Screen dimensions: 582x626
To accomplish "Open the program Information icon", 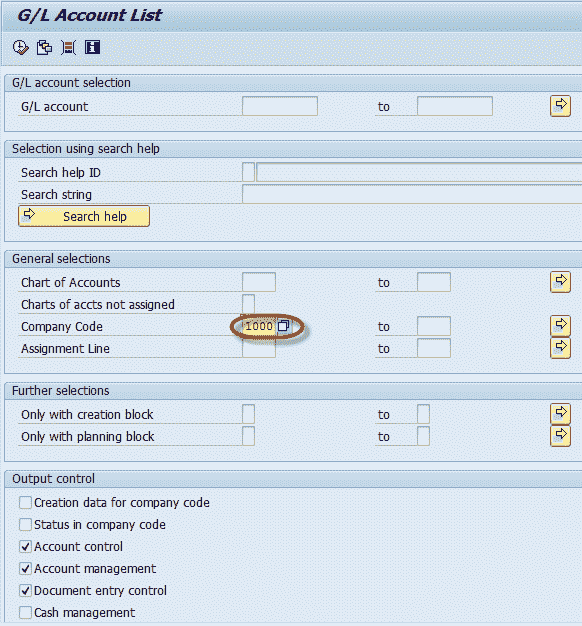I will click(x=92, y=48).
